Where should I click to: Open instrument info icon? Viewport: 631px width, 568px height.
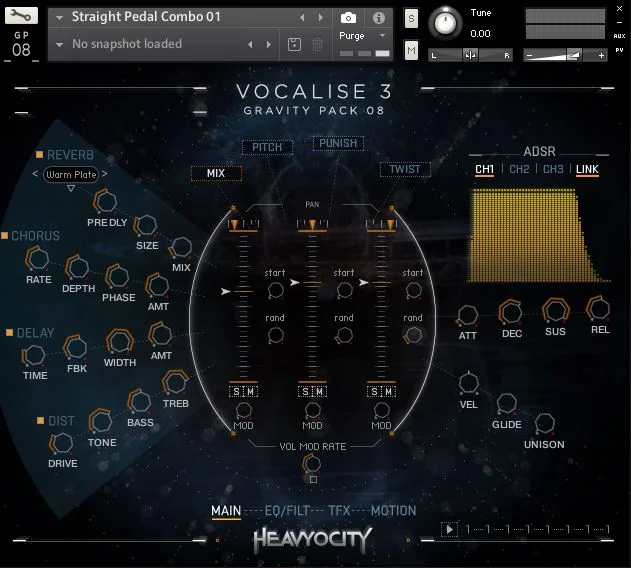point(379,18)
